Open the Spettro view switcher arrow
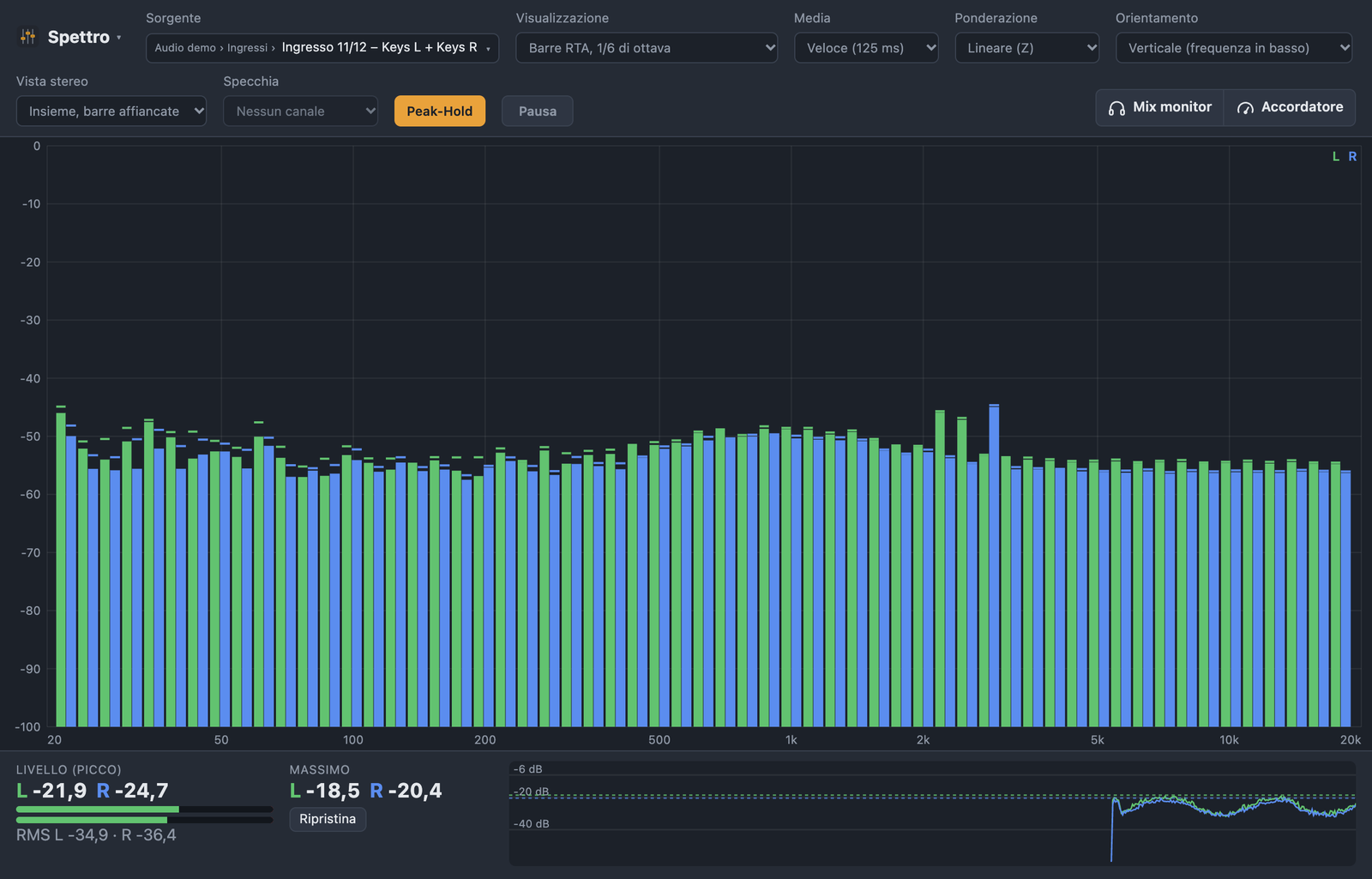This screenshot has width=1372, height=879. pyautogui.click(x=119, y=38)
